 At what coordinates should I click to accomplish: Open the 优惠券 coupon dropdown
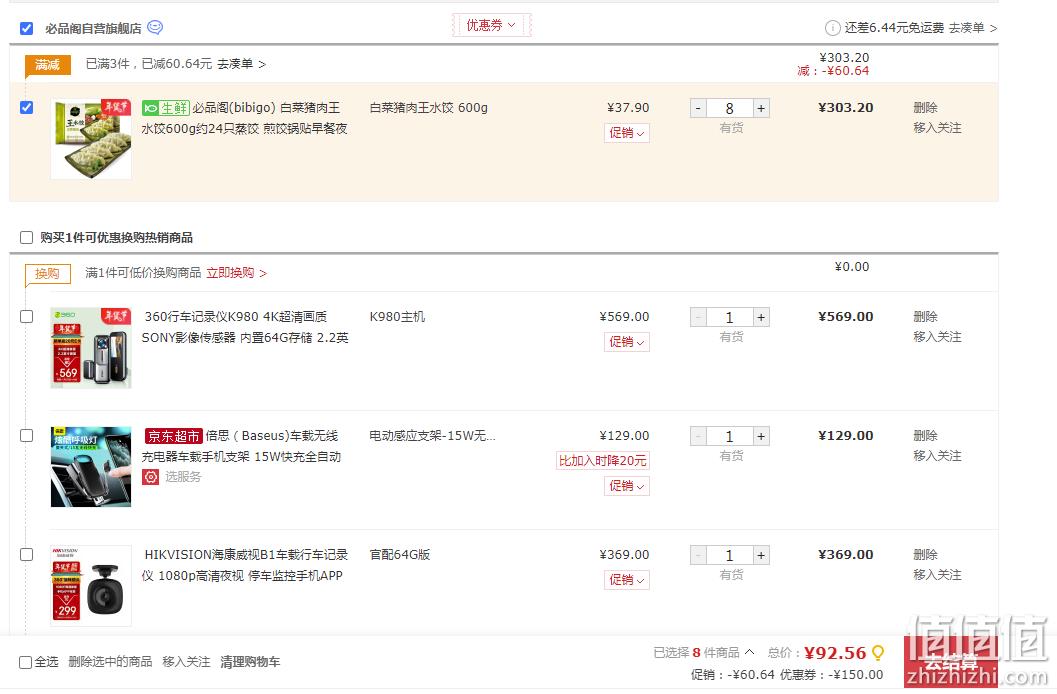[491, 26]
